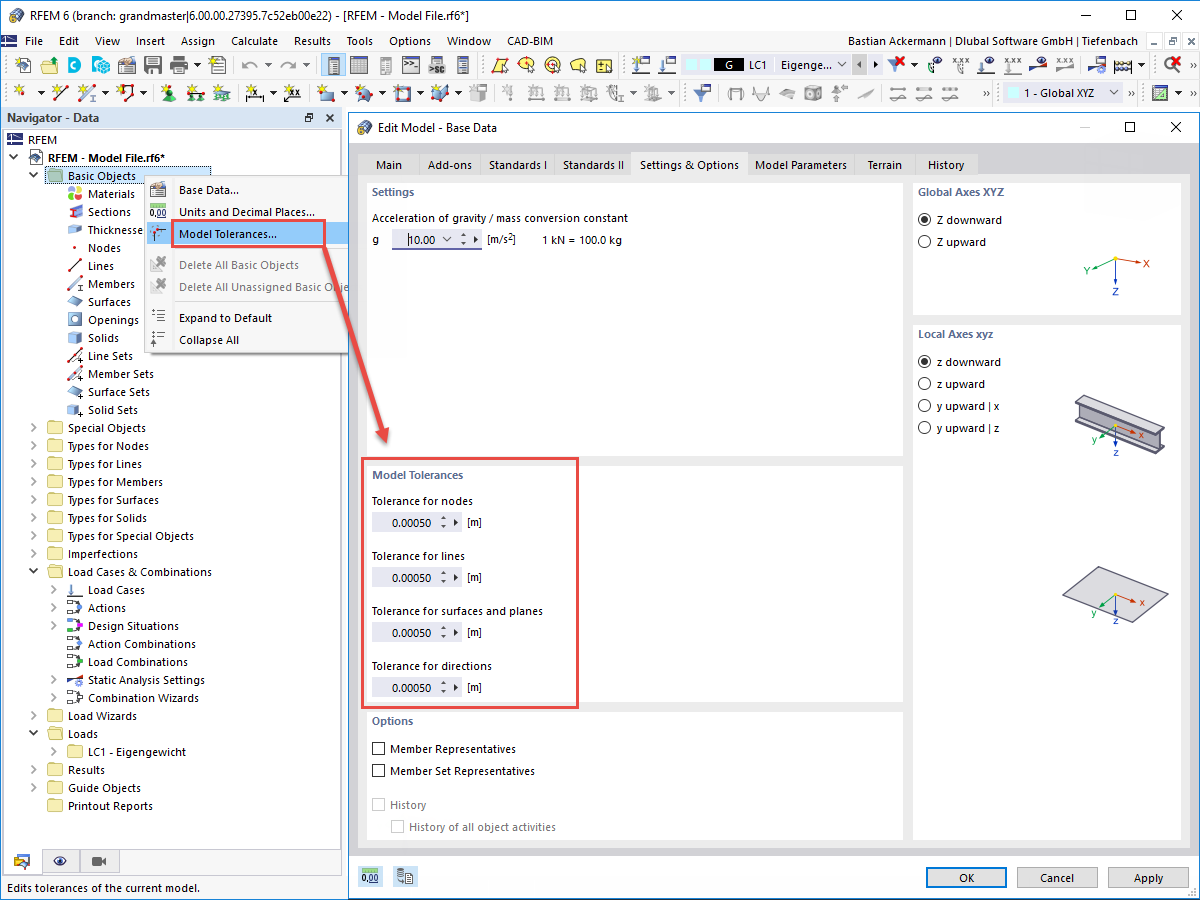Screen dimensions: 1200x900
Task: Enable the Member Representatives checkbox
Action: 378,748
